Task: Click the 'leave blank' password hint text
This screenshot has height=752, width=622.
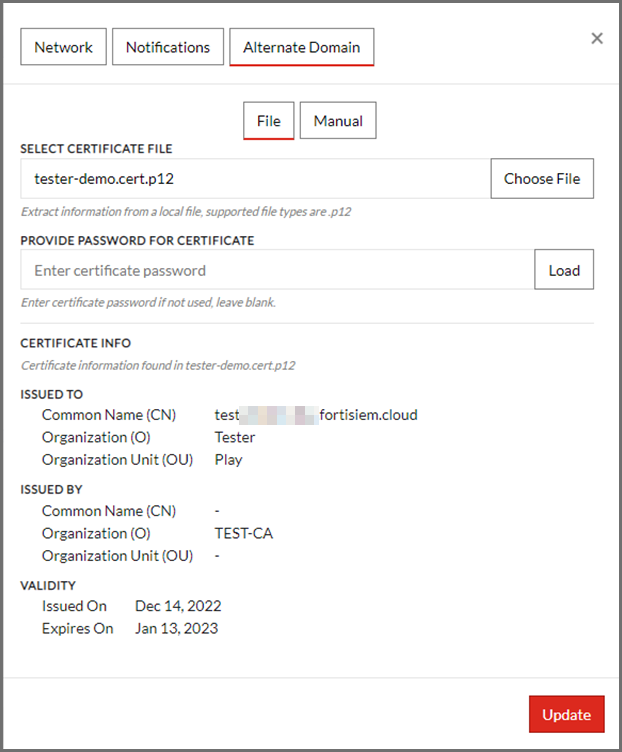Action: (x=148, y=302)
